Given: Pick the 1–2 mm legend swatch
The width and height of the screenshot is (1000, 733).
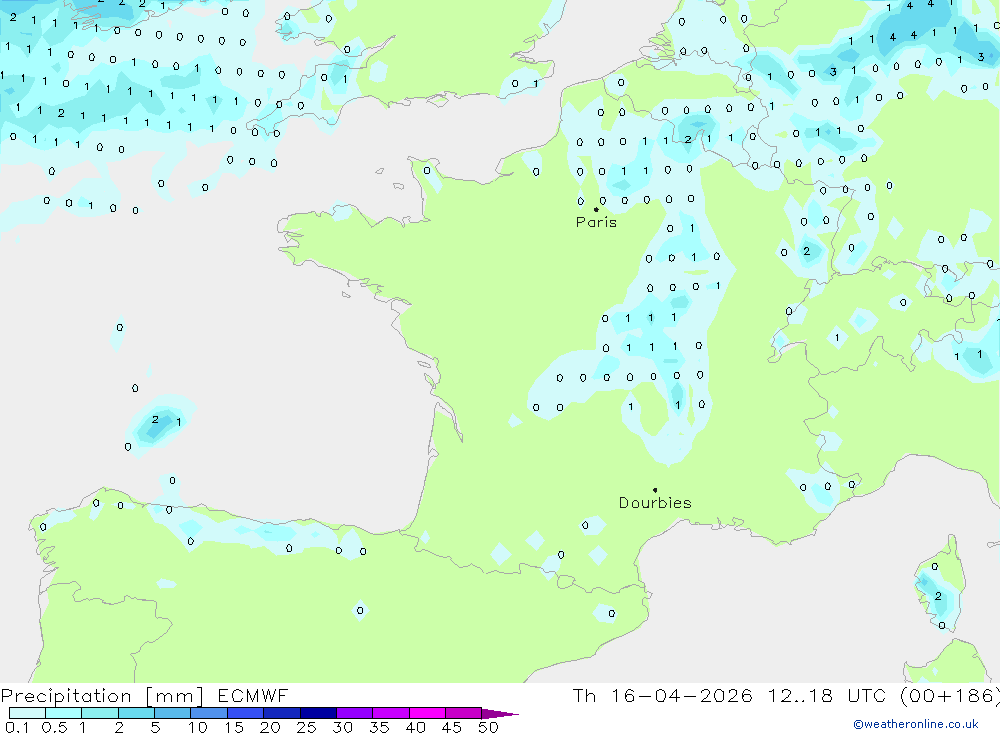Looking at the screenshot, I should click(100, 713).
